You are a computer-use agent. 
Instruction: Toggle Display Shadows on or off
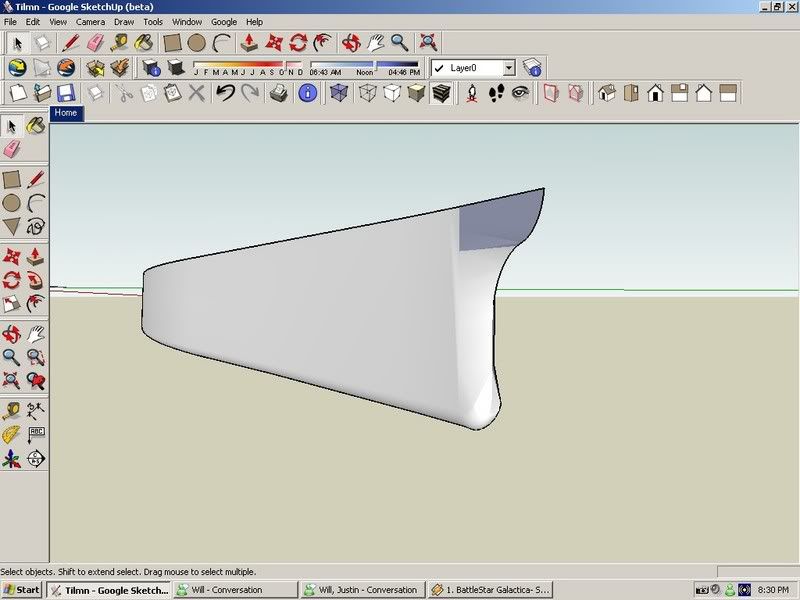pyautogui.click(x=176, y=67)
